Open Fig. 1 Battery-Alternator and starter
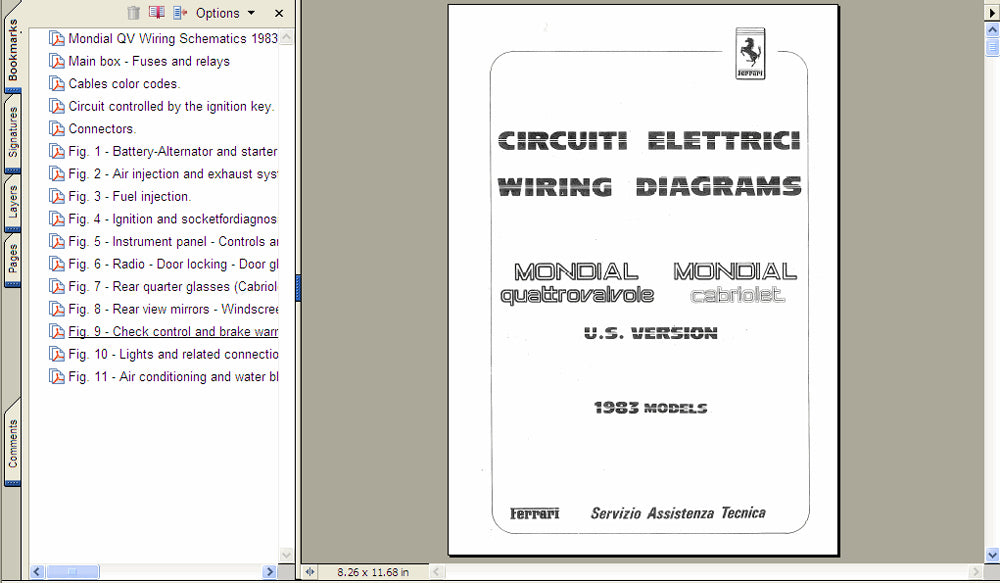The width and height of the screenshot is (1000, 583). tap(172, 151)
